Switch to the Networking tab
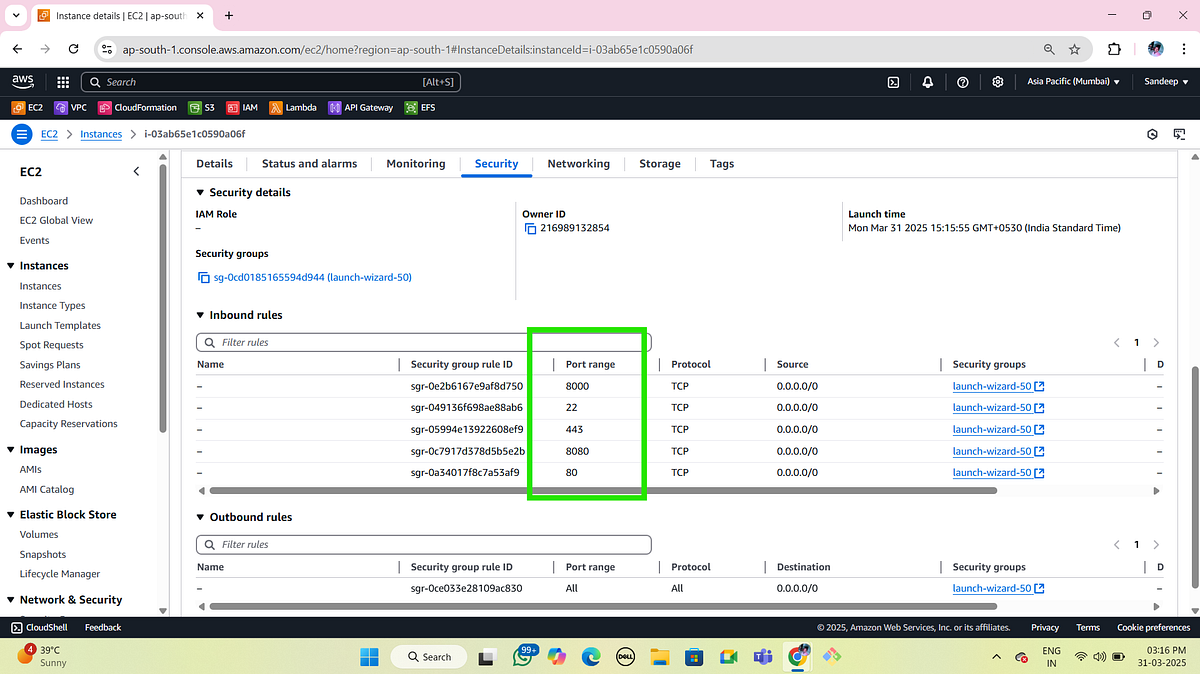The width and height of the screenshot is (1200, 674). [579, 163]
